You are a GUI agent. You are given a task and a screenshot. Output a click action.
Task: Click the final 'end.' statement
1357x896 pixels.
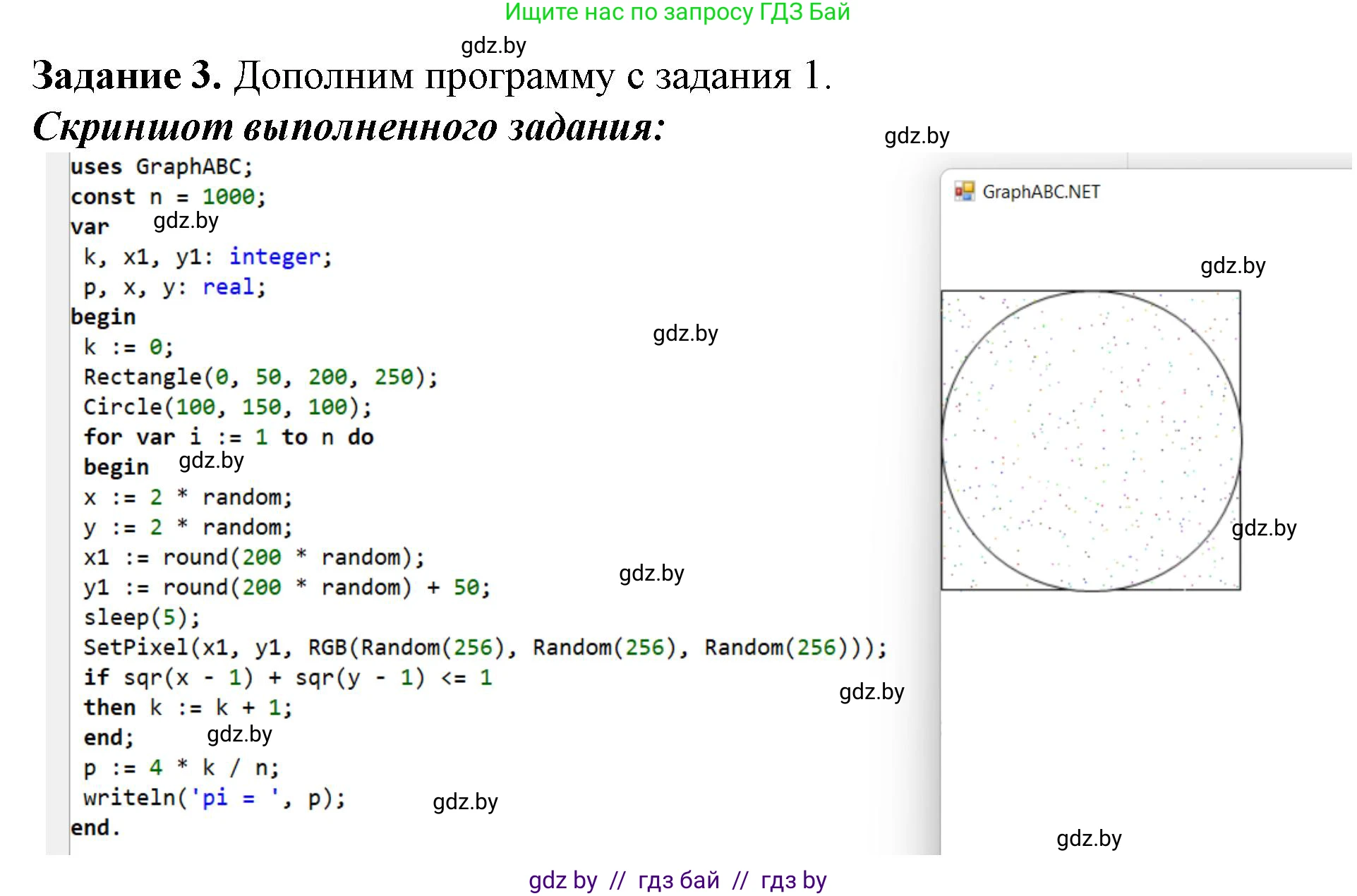pos(95,828)
